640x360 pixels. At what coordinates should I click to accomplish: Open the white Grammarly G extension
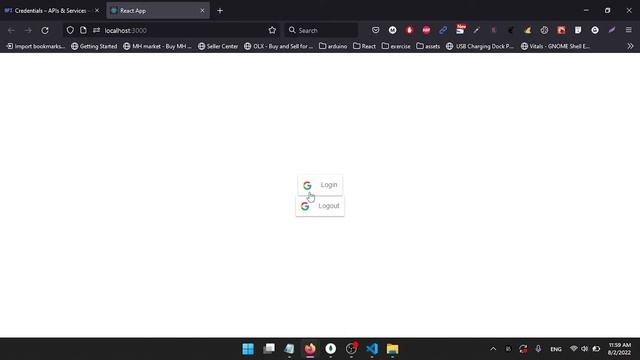pyautogui.click(x=595, y=30)
